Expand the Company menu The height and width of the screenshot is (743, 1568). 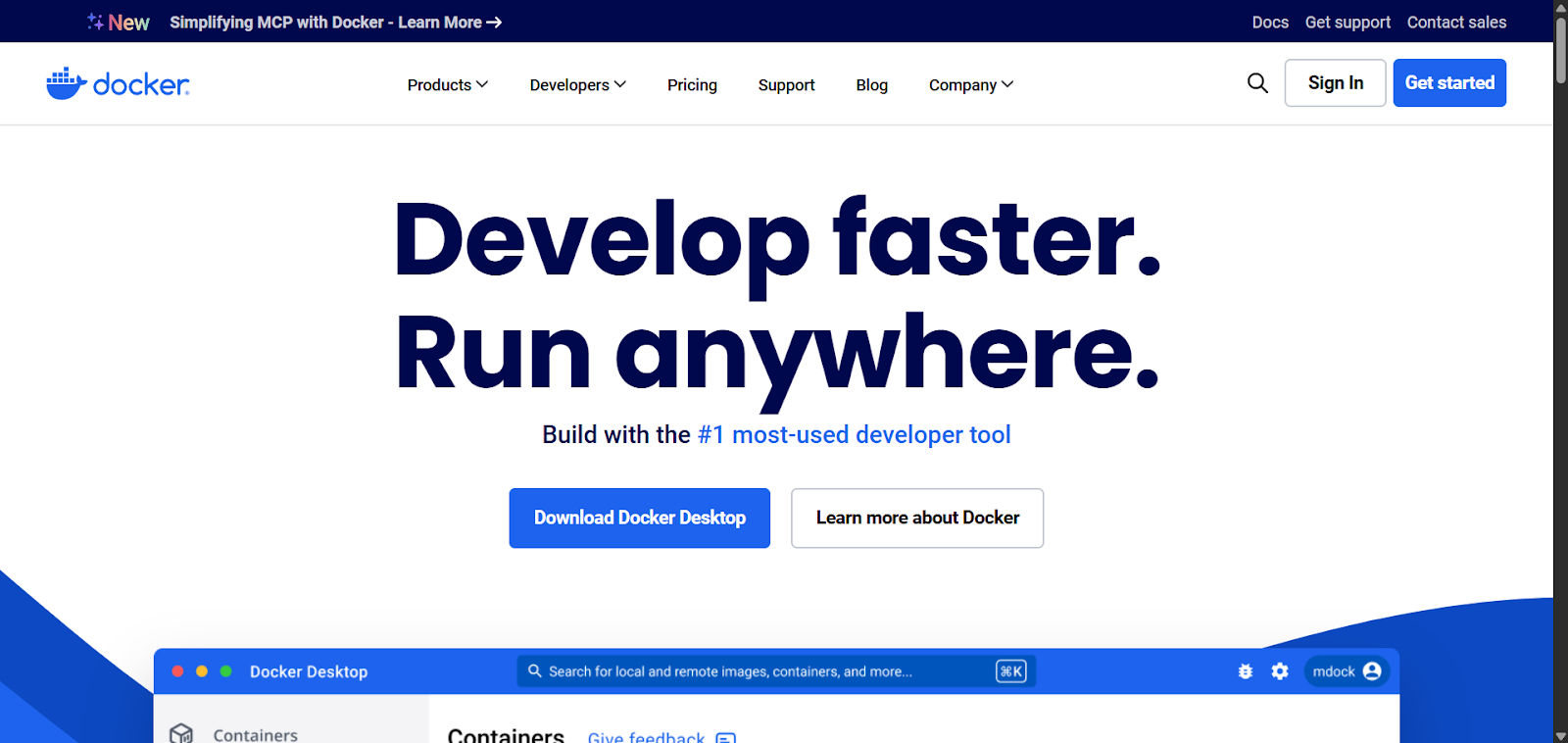click(971, 85)
